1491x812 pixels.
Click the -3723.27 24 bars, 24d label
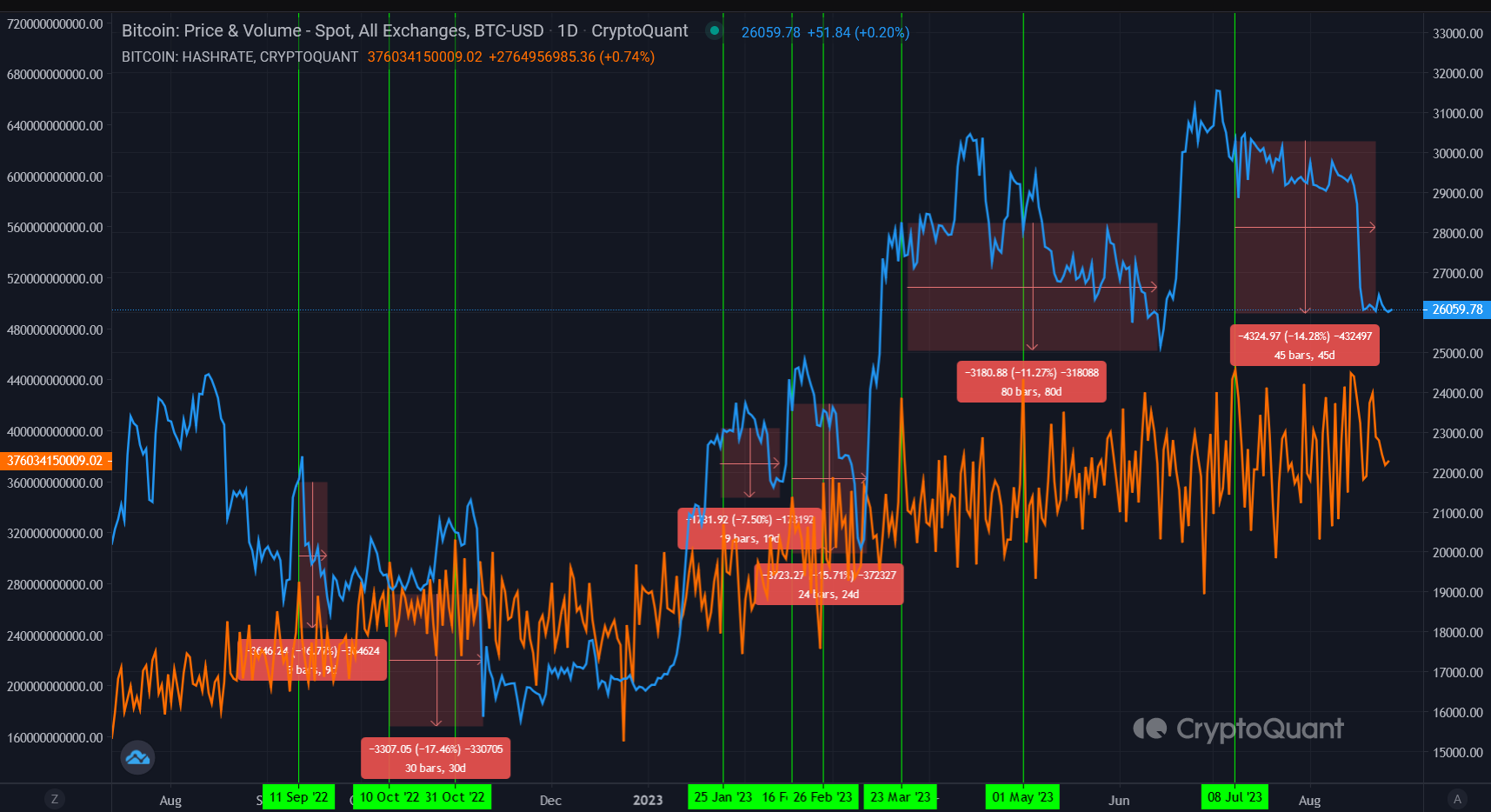point(829,584)
